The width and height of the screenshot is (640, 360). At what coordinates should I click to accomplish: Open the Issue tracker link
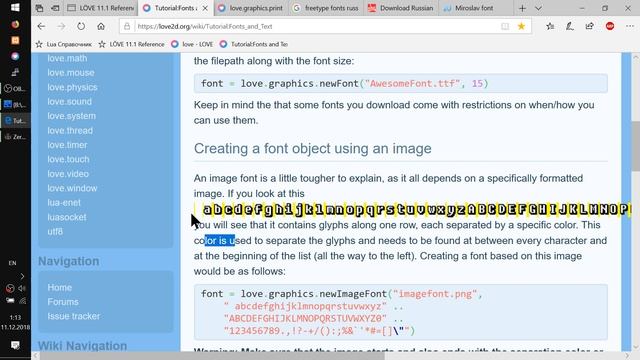click(73, 316)
